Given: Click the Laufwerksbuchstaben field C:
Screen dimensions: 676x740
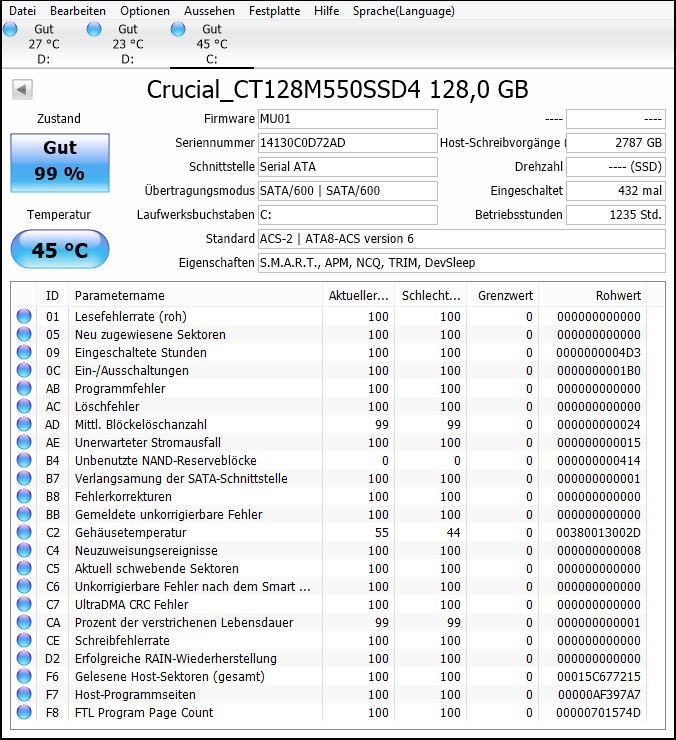Looking at the screenshot, I should [347, 215].
